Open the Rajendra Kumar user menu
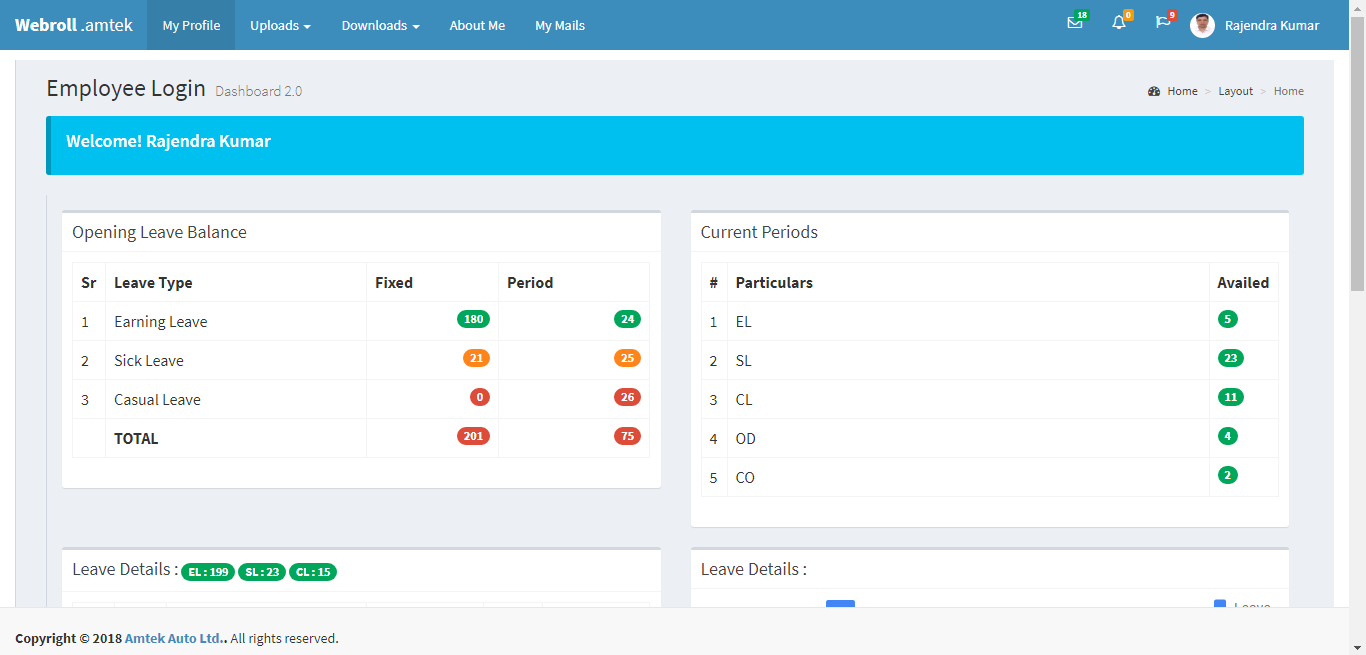This screenshot has height=655, width=1366. (1271, 25)
